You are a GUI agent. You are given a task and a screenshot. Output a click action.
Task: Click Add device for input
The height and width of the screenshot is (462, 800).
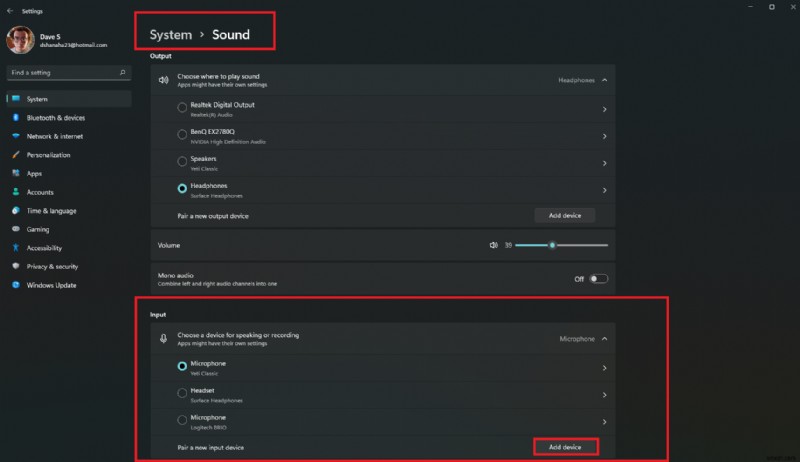565,447
